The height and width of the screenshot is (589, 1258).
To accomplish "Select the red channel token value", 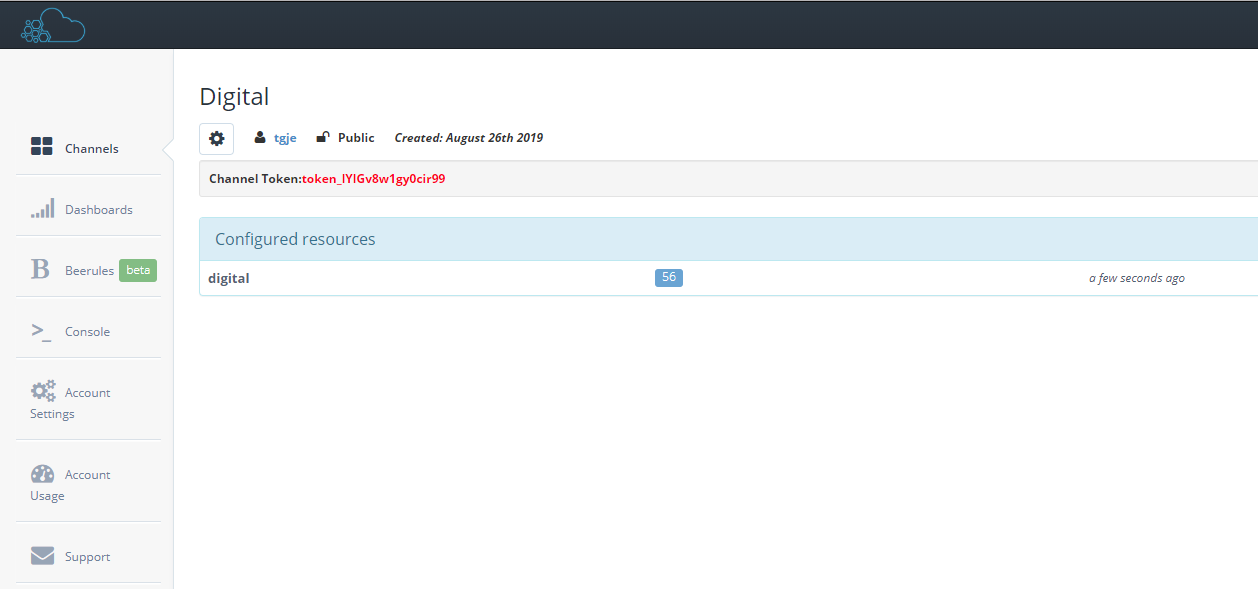I will pyautogui.click(x=373, y=179).
